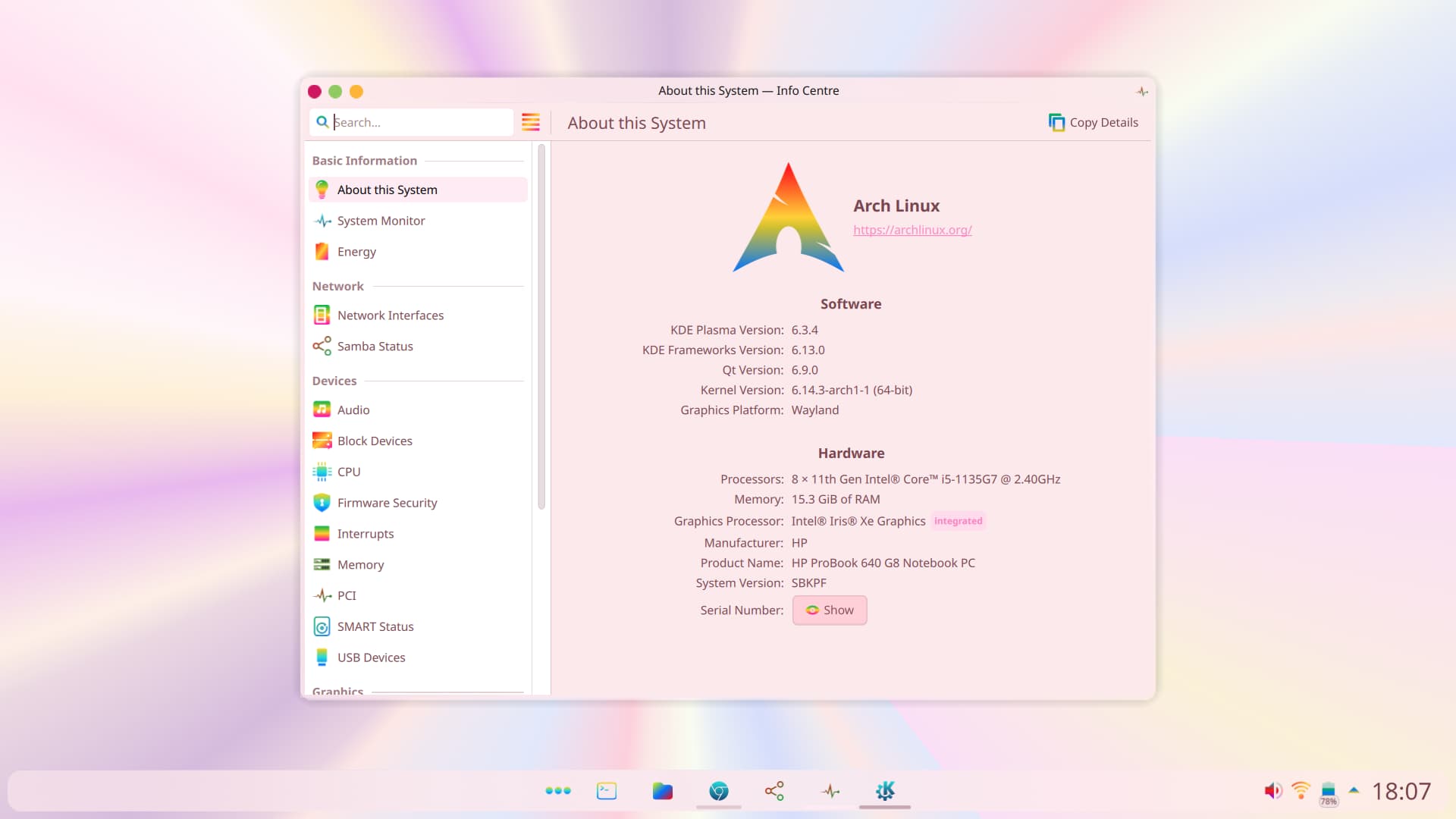Screen dimensions: 1456x819
Task: Open Wi-Fi network settings in tray
Action: (1301, 791)
